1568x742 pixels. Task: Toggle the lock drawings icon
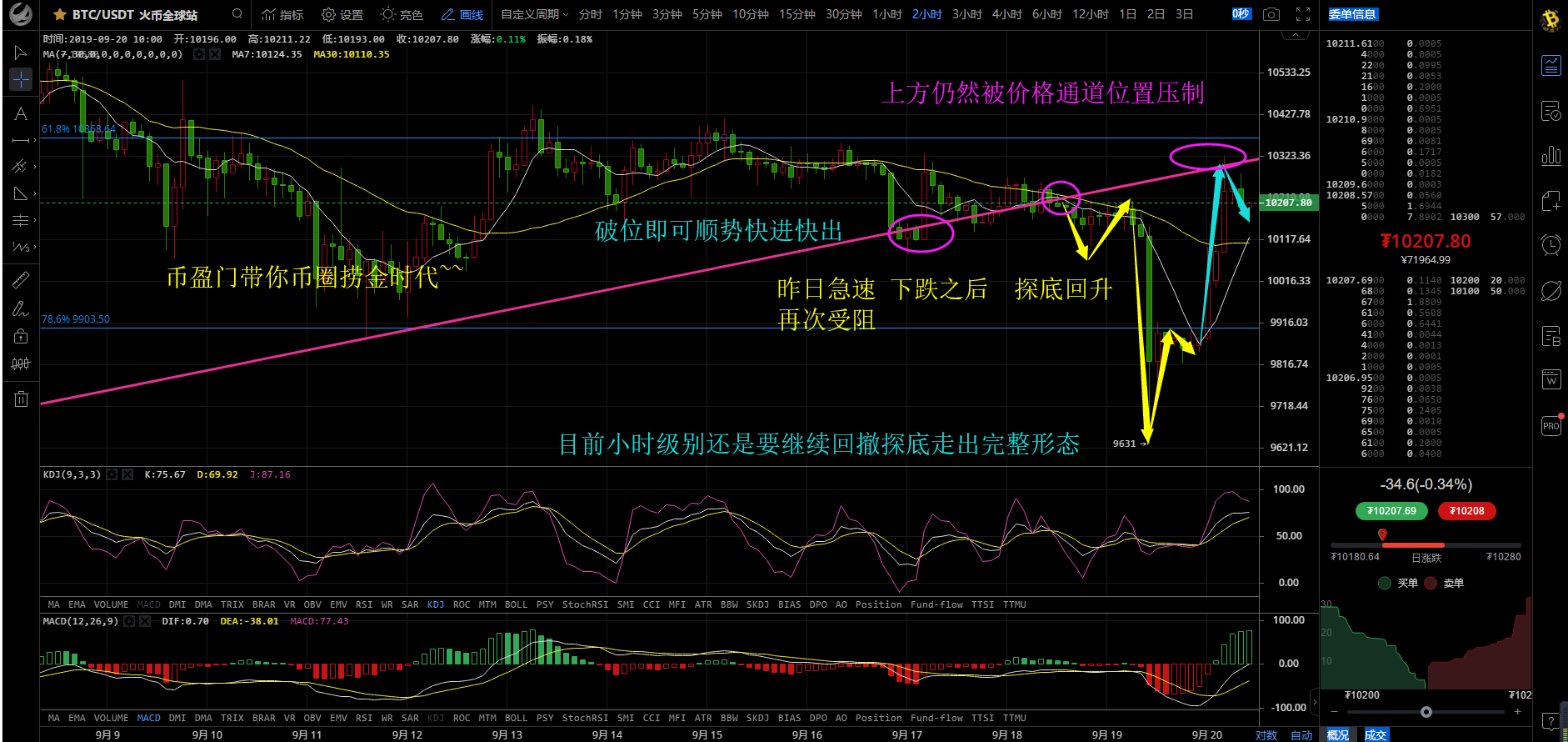(x=21, y=336)
